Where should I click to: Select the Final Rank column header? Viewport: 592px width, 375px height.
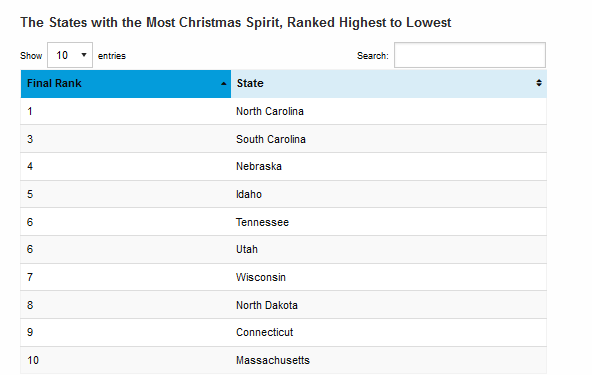pos(126,83)
